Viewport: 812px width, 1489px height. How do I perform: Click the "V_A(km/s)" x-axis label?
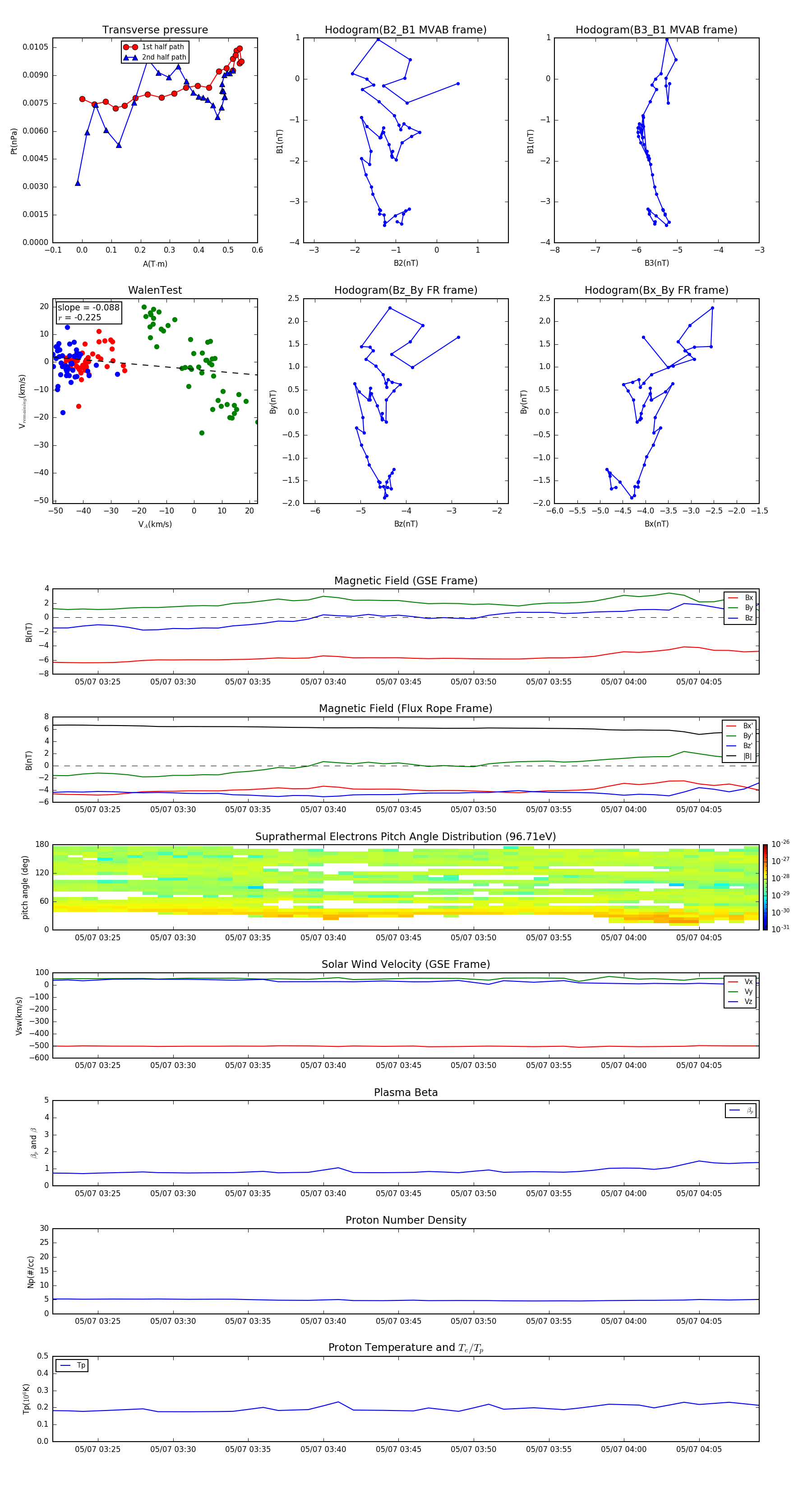coord(155,524)
